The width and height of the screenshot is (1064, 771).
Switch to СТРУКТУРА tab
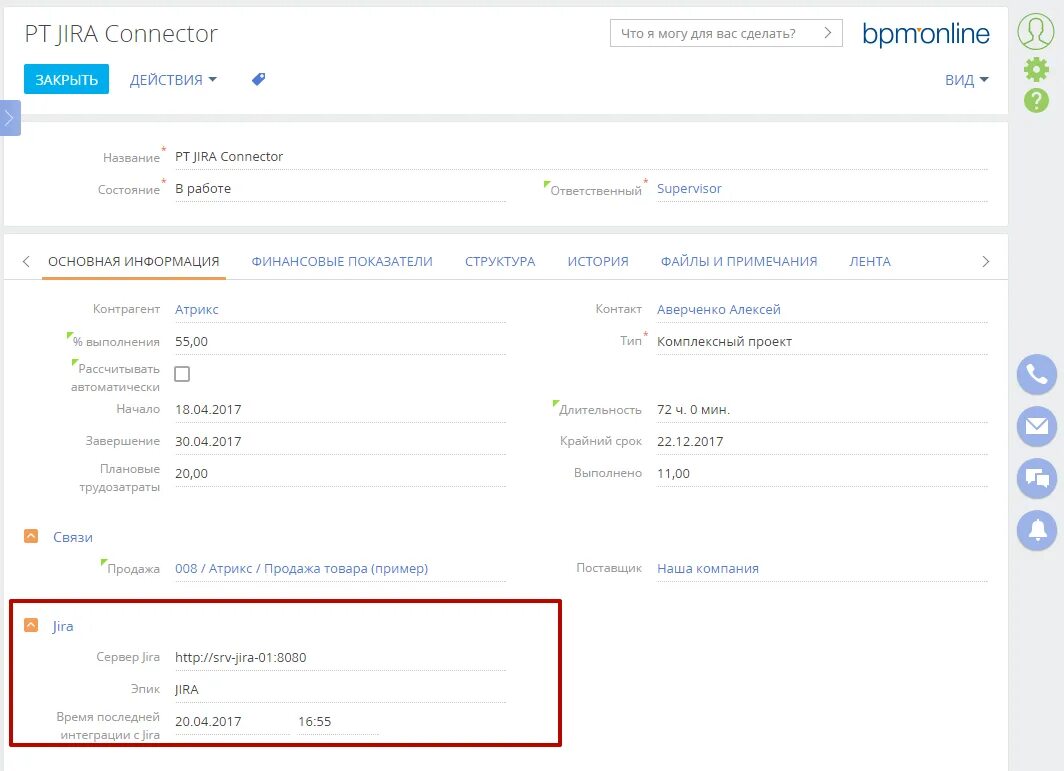pos(500,261)
